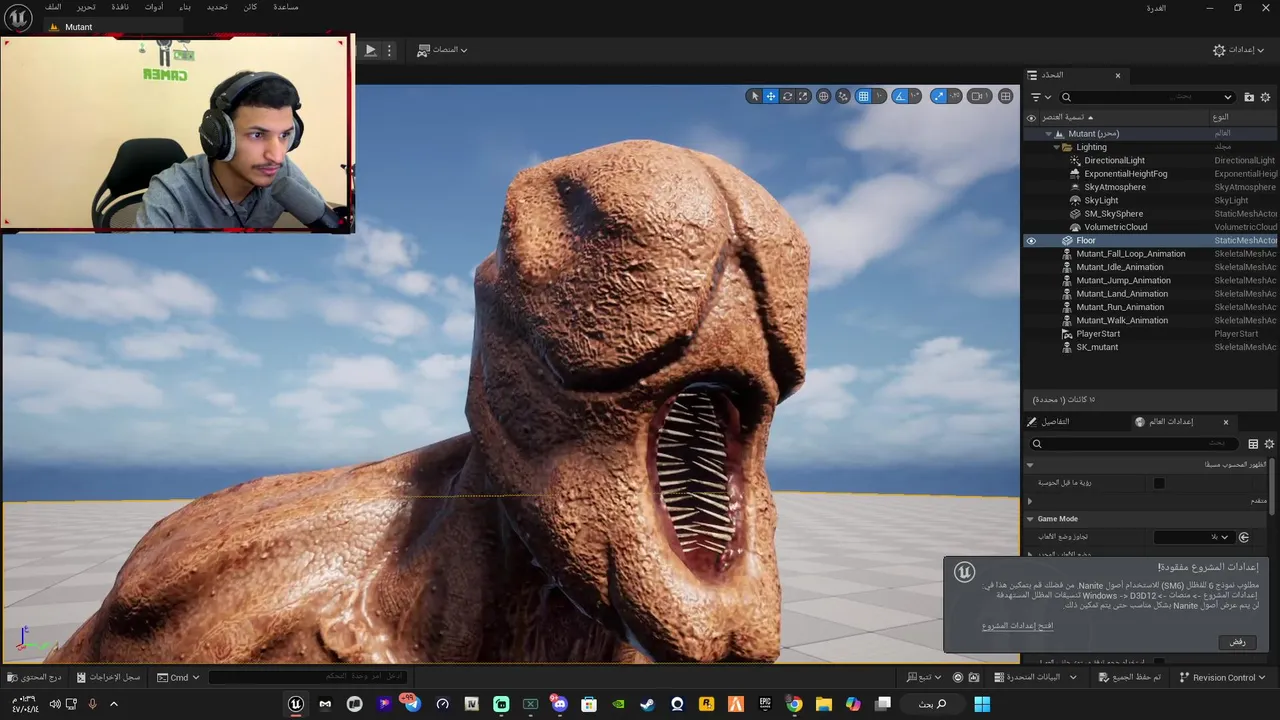Toggle scale snapping in the viewport
This screenshot has width=1280, height=720.
(938, 96)
